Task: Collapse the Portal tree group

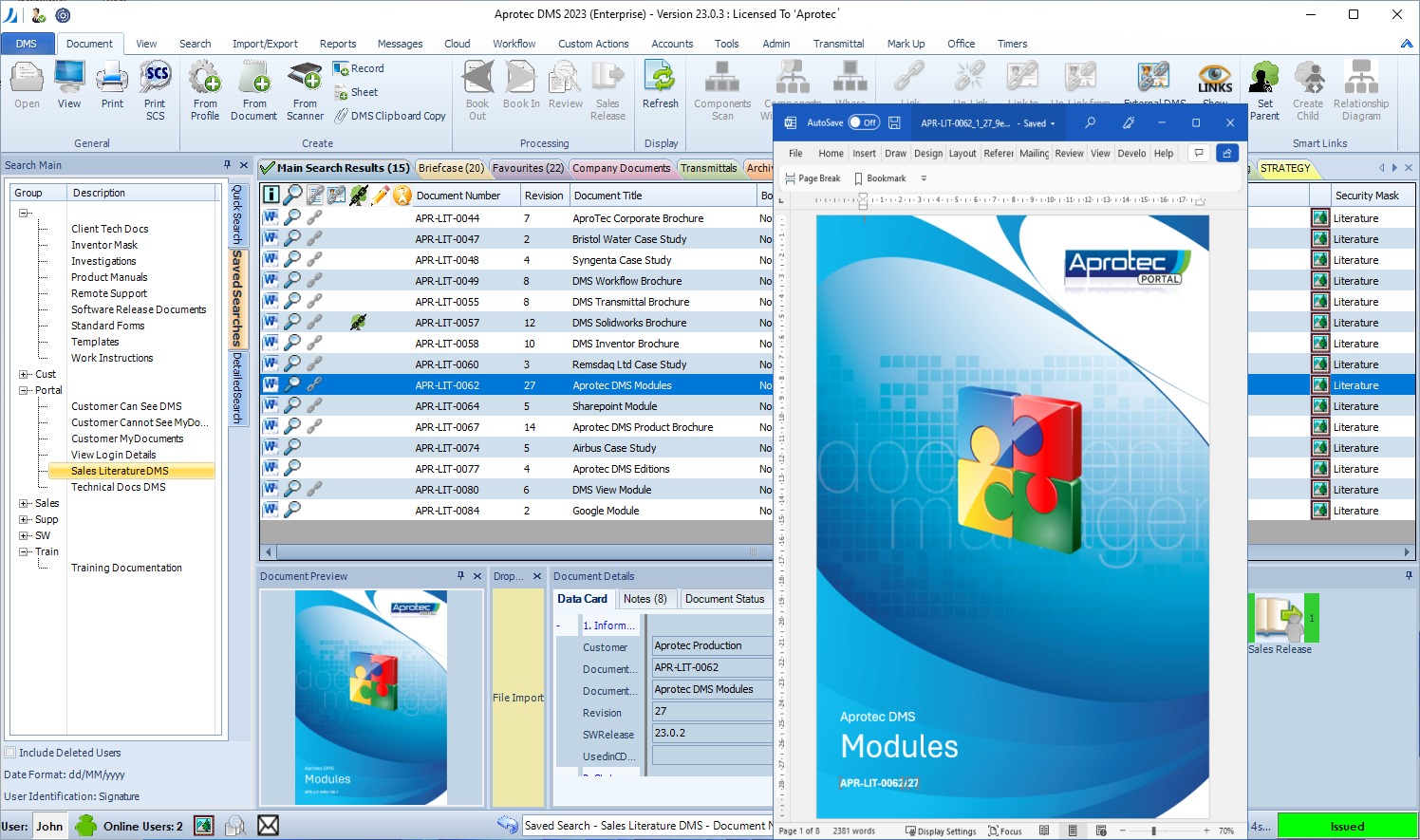Action: (x=24, y=390)
